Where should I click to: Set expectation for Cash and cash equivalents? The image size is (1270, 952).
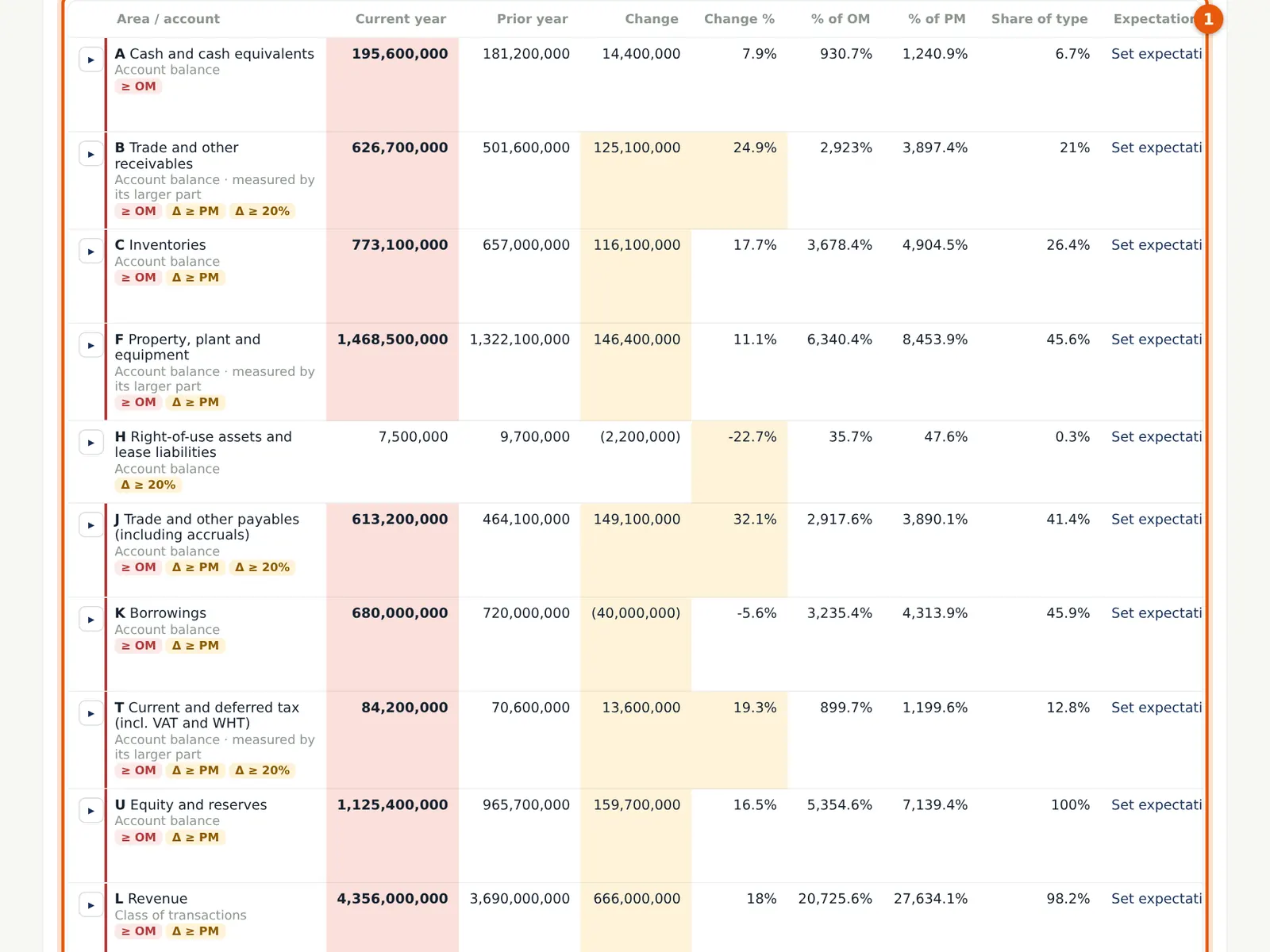click(x=1156, y=54)
